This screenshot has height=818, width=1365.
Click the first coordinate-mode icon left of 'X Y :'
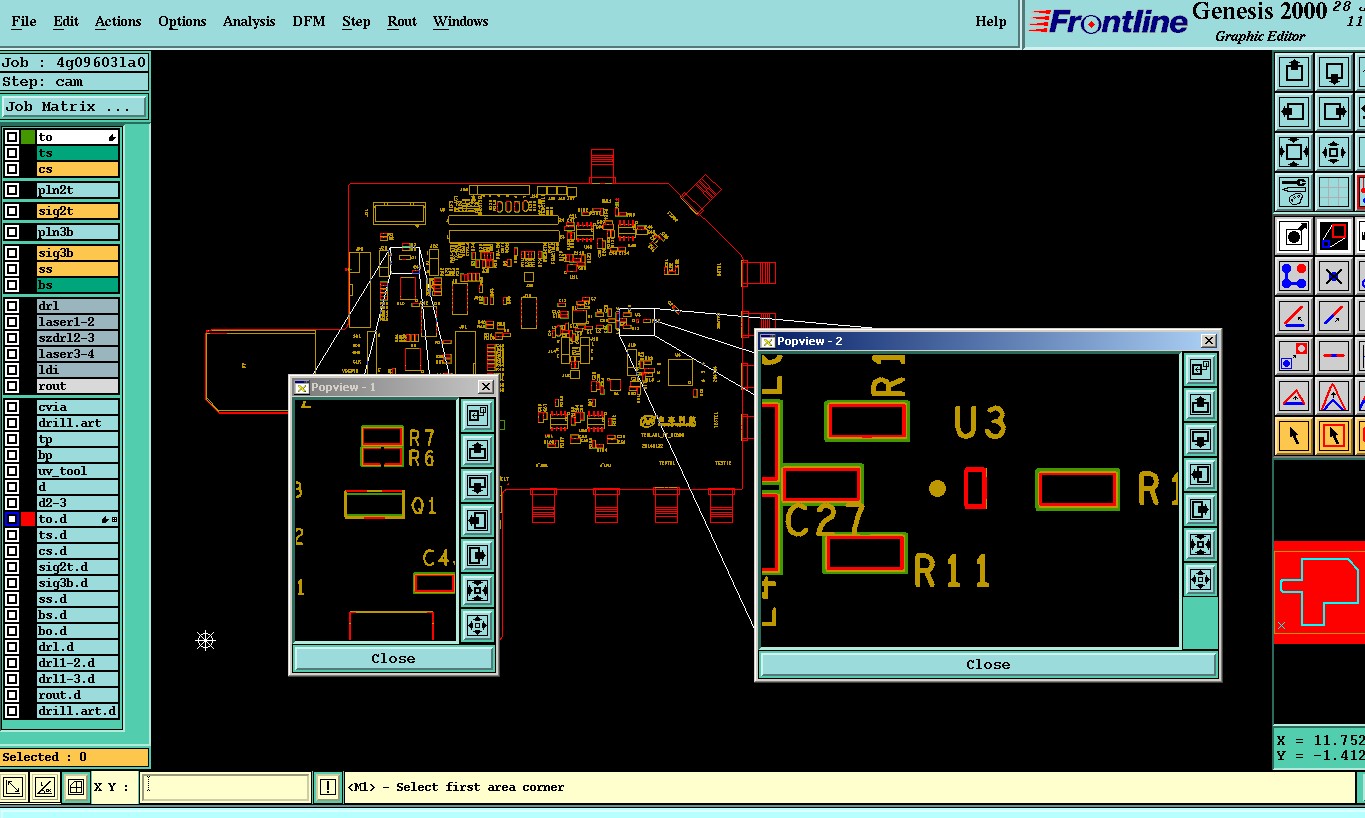14,787
